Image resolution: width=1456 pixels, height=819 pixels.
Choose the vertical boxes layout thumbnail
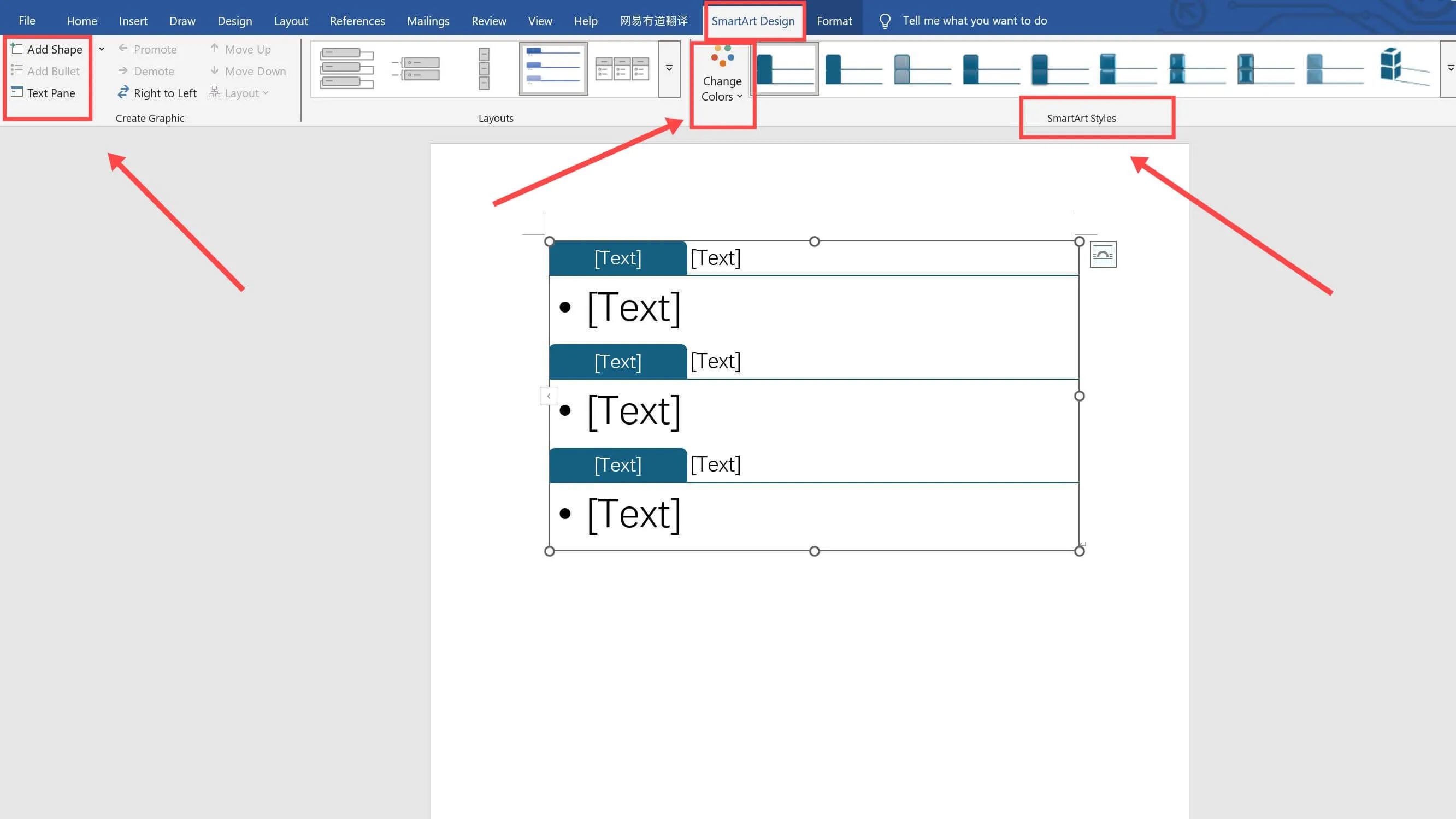coord(484,68)
